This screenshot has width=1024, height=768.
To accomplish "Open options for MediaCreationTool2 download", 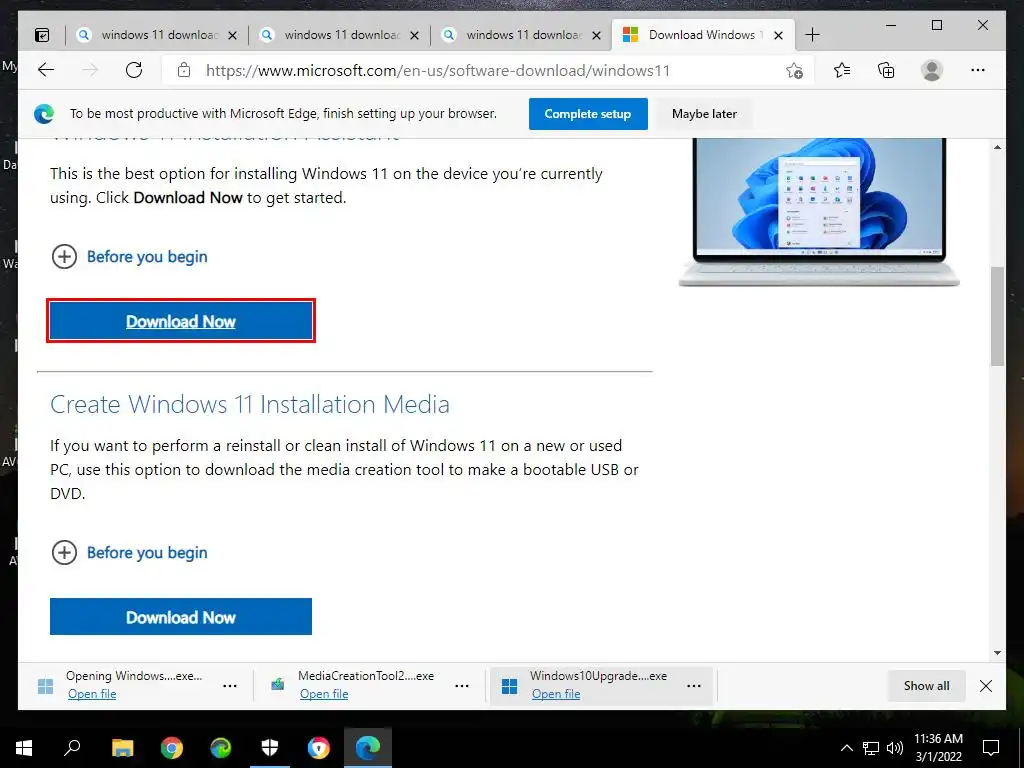I will 462,686.
